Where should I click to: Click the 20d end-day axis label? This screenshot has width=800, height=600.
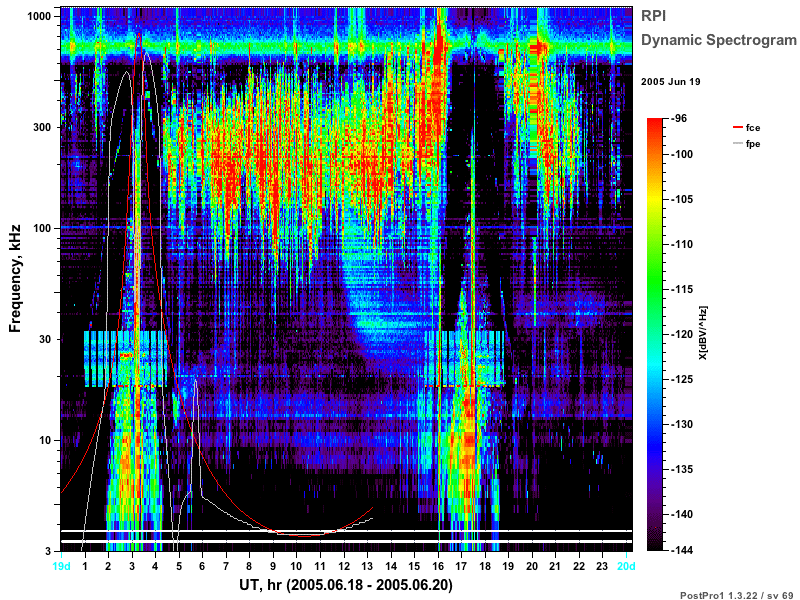[x=627, y=566]
